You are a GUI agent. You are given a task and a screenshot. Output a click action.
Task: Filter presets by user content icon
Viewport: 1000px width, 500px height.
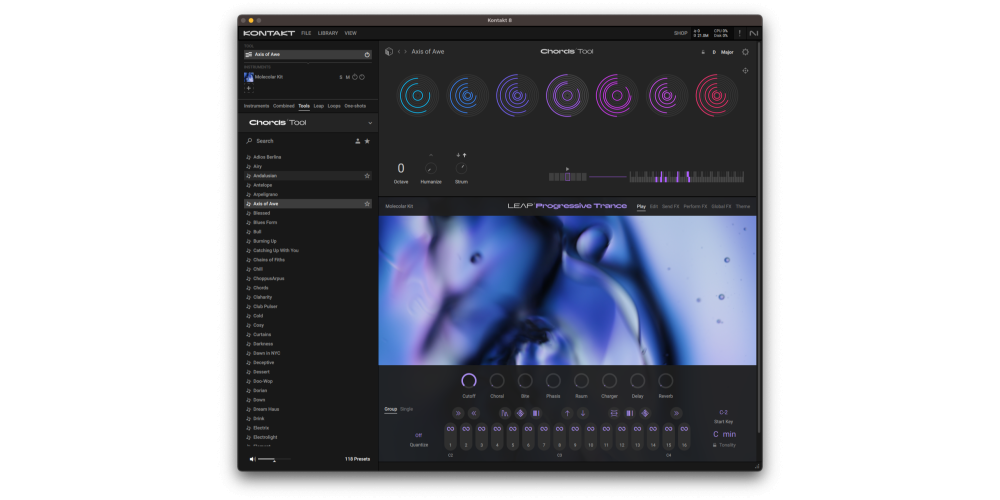(358, 141)
